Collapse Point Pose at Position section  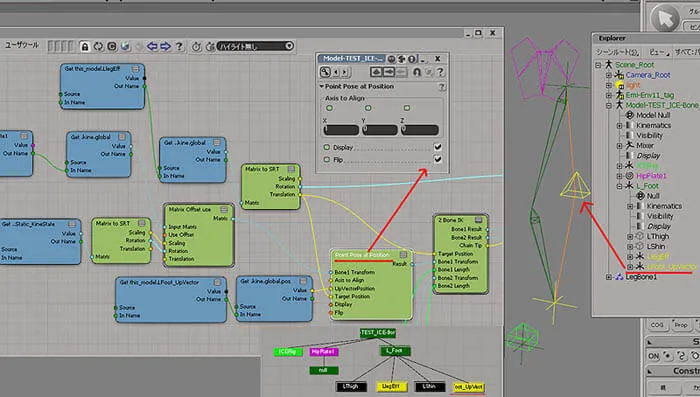point(321,86)
